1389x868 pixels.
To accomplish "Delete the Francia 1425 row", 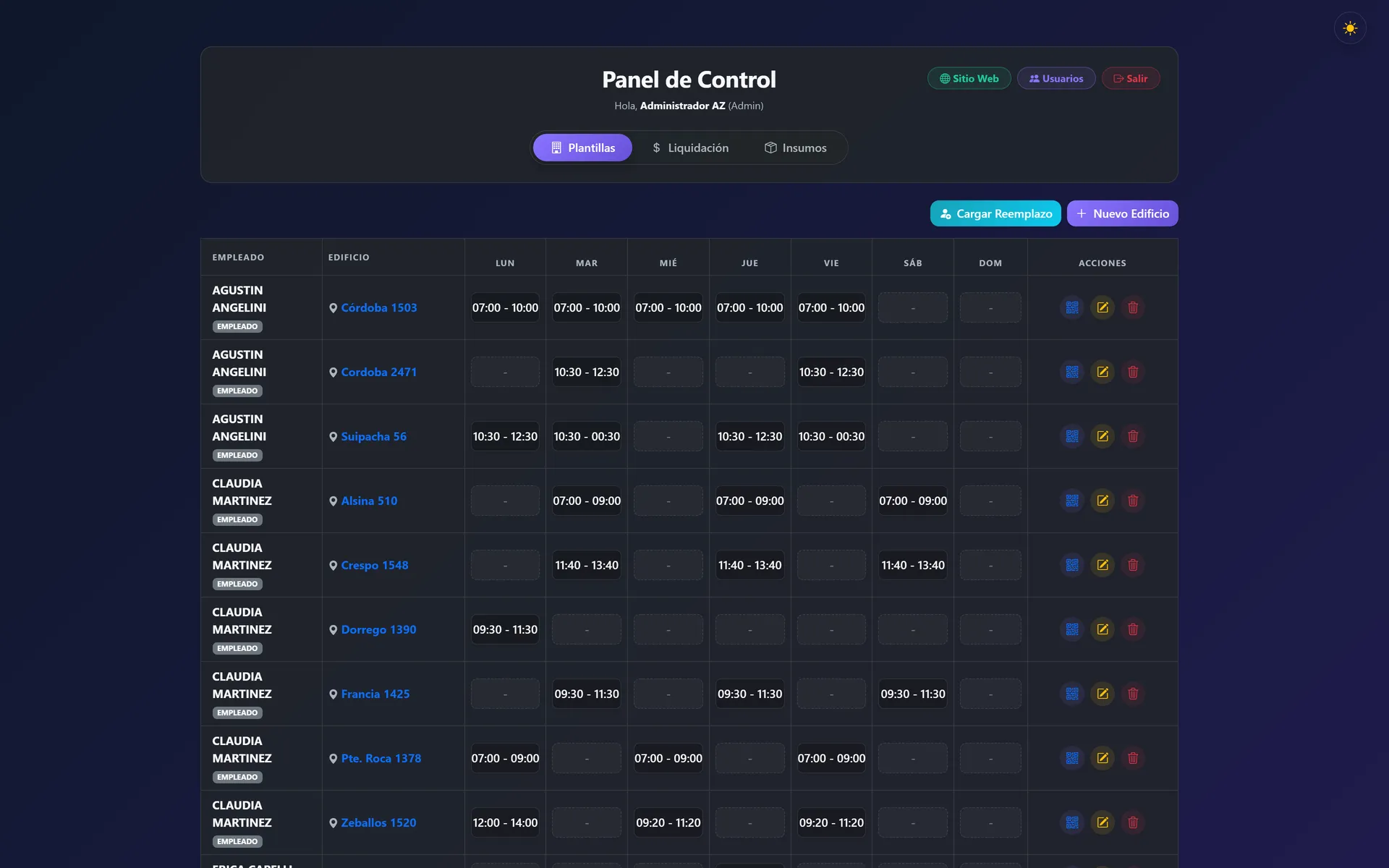I will [x=1133, y=694].
